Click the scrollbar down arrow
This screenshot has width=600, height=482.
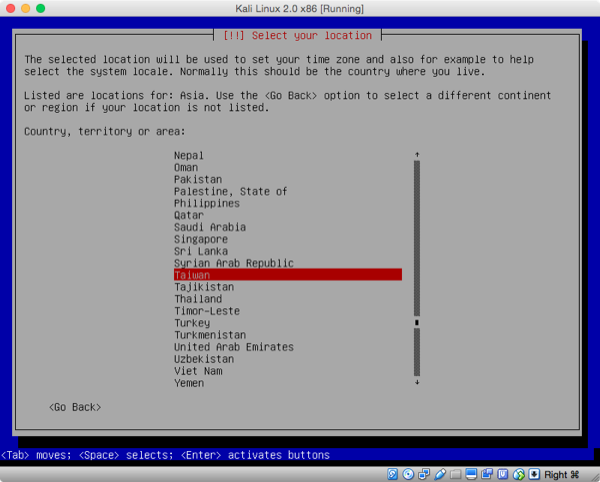[x=417, y=382]
